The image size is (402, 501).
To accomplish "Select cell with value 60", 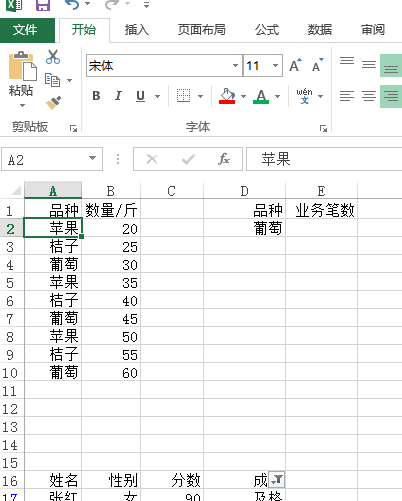I will 111,373.
